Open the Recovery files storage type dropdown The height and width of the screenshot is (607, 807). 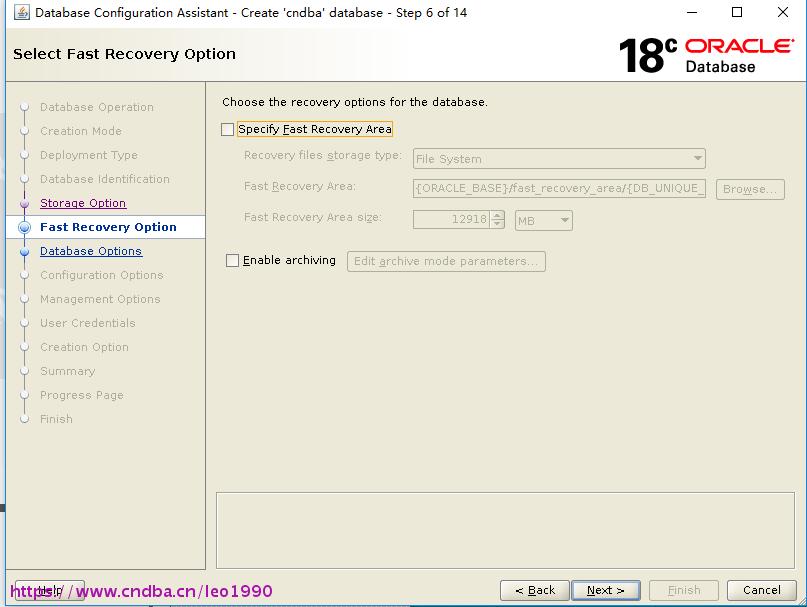(x=559, y=159)
